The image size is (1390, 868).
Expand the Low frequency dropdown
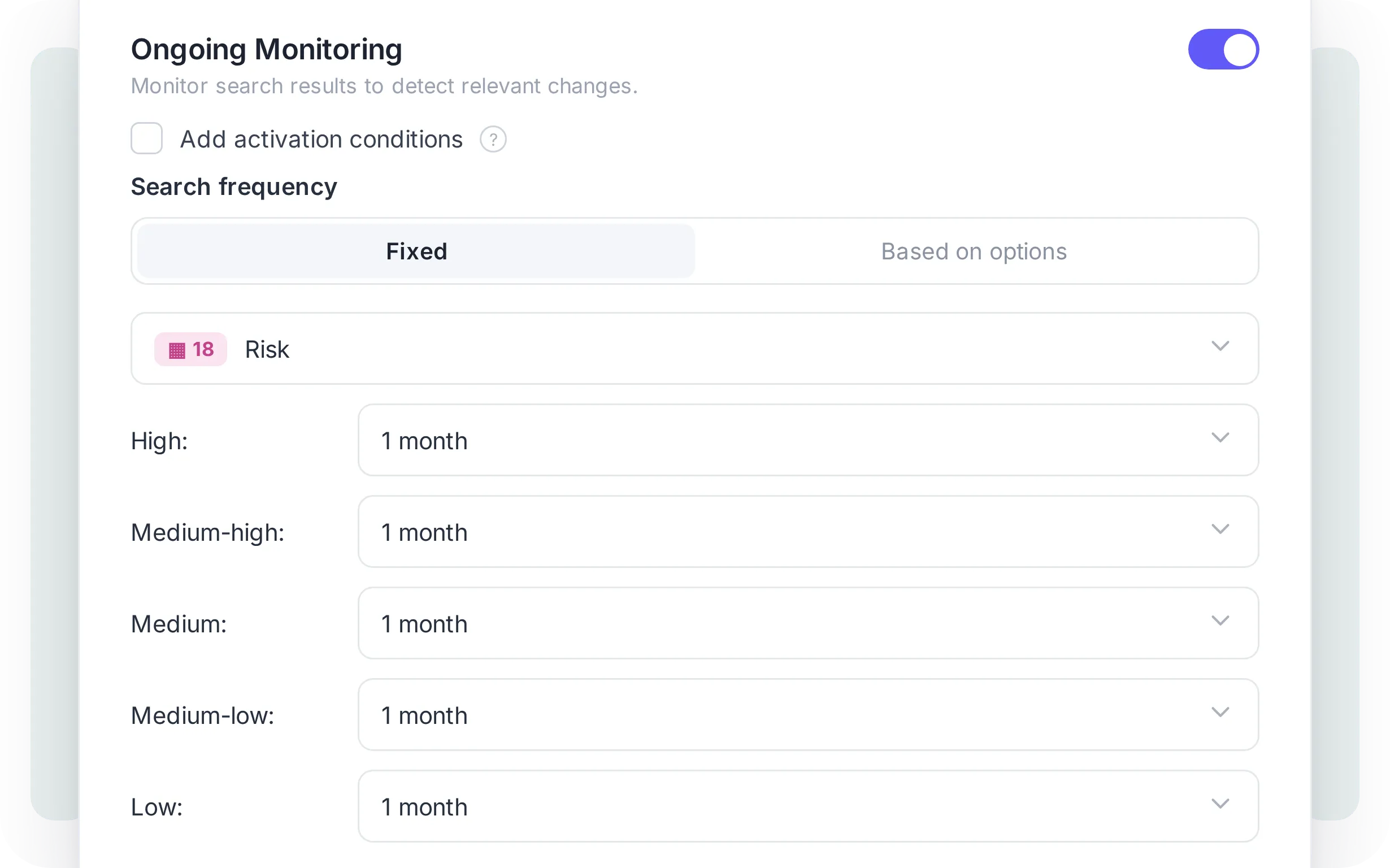pyautogui.click(x=808, y=806)
